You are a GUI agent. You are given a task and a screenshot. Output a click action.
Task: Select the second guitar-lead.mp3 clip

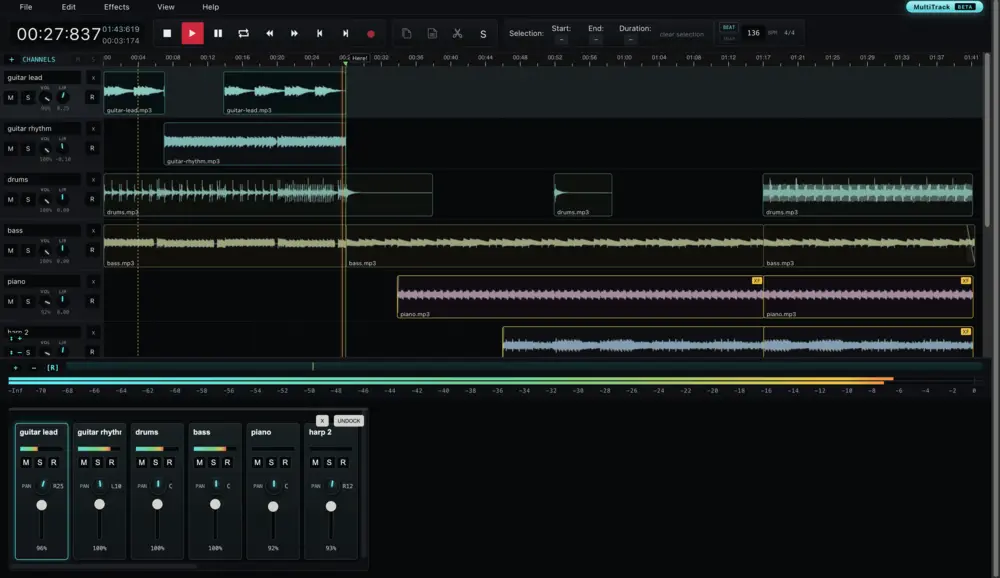click(284, 93)
